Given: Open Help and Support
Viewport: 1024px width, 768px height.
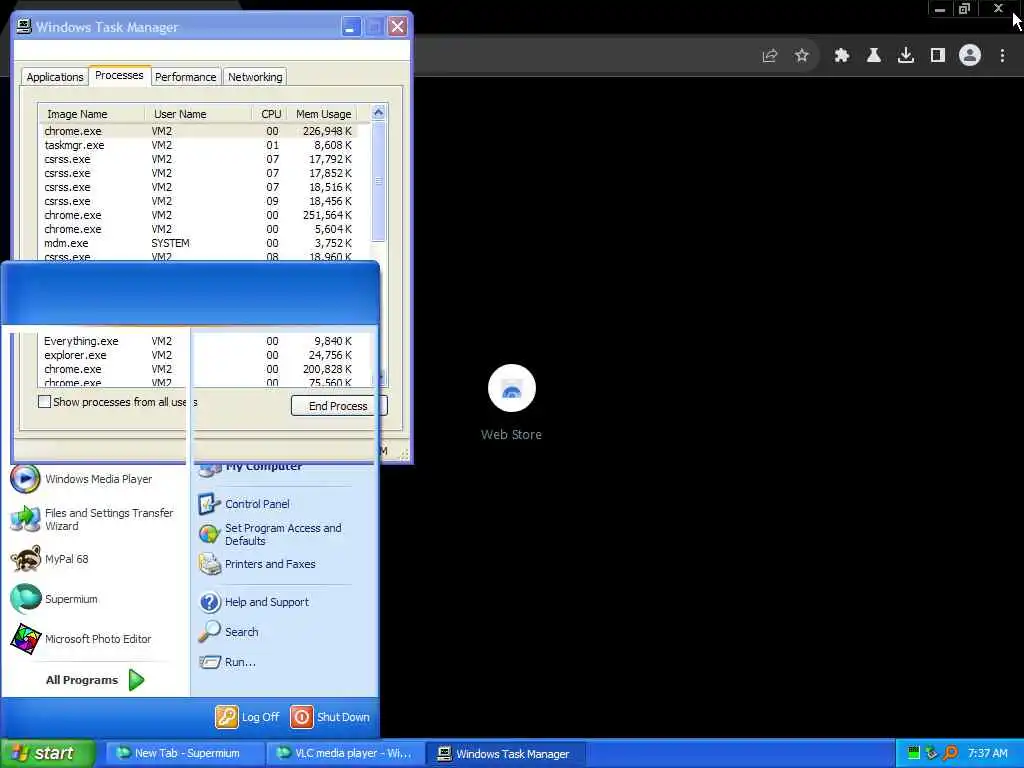Looking at the screenshot, I should click(x=254, y=601).
